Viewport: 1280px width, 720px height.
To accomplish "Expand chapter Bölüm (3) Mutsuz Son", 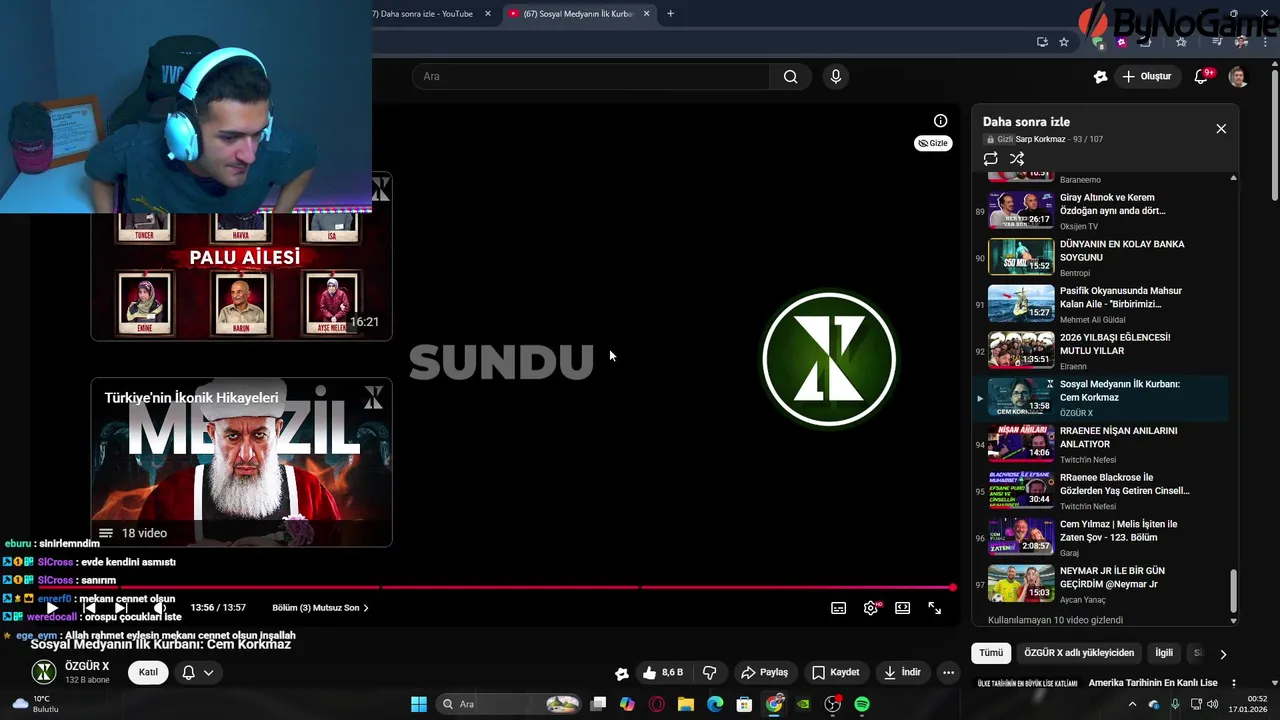I will pos(320,608).
